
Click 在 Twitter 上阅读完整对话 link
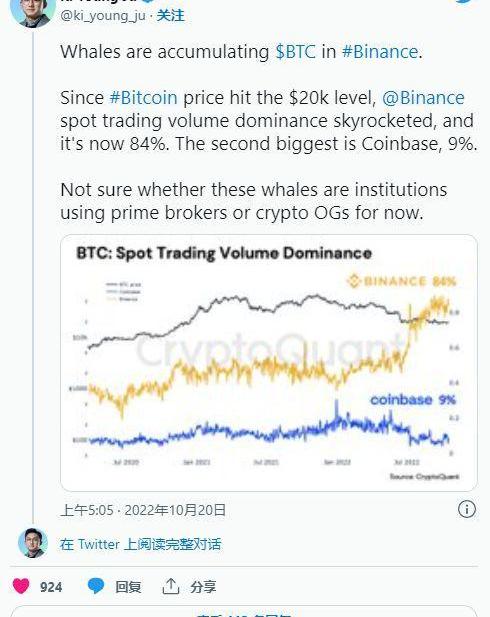point(141,544)
